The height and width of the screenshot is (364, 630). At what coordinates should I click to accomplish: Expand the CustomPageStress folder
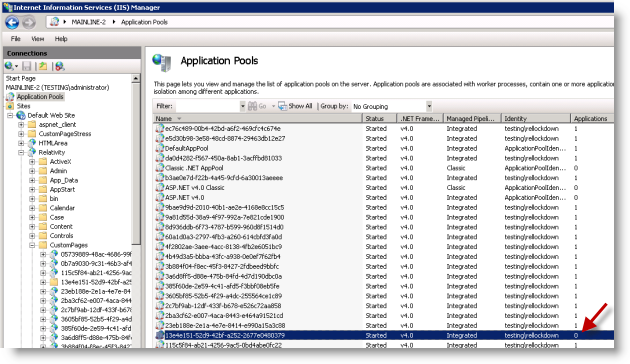(x=21, y=134)
